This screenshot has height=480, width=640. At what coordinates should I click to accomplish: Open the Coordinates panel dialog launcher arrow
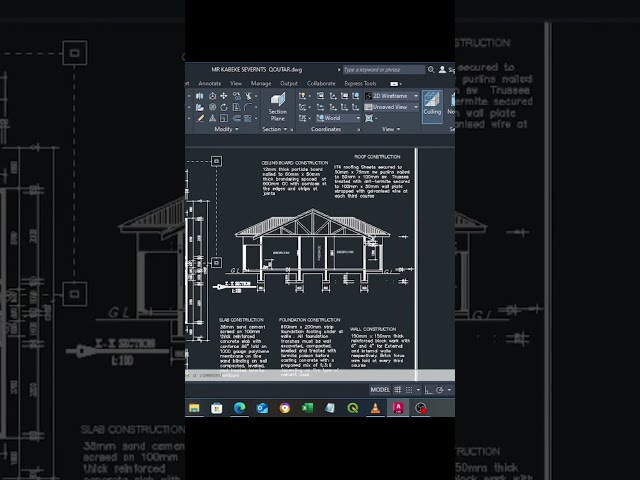click(359, 130)
